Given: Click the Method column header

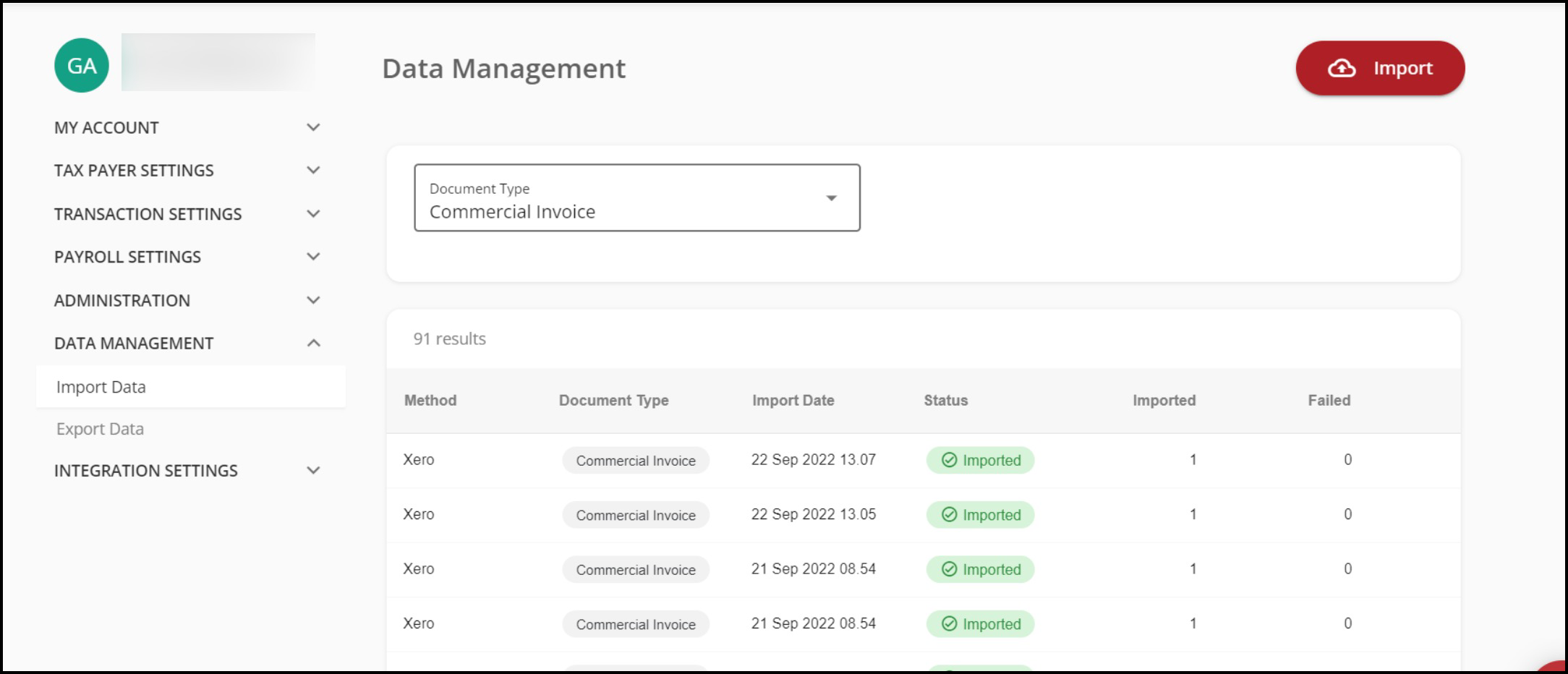Looking at the screenshot, I should click(430, 401).
